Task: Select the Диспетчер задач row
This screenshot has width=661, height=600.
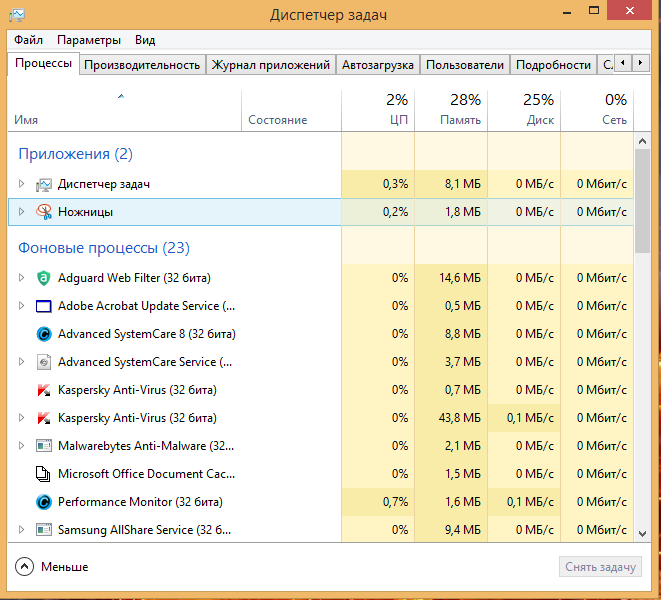Action: click(320, 184)
